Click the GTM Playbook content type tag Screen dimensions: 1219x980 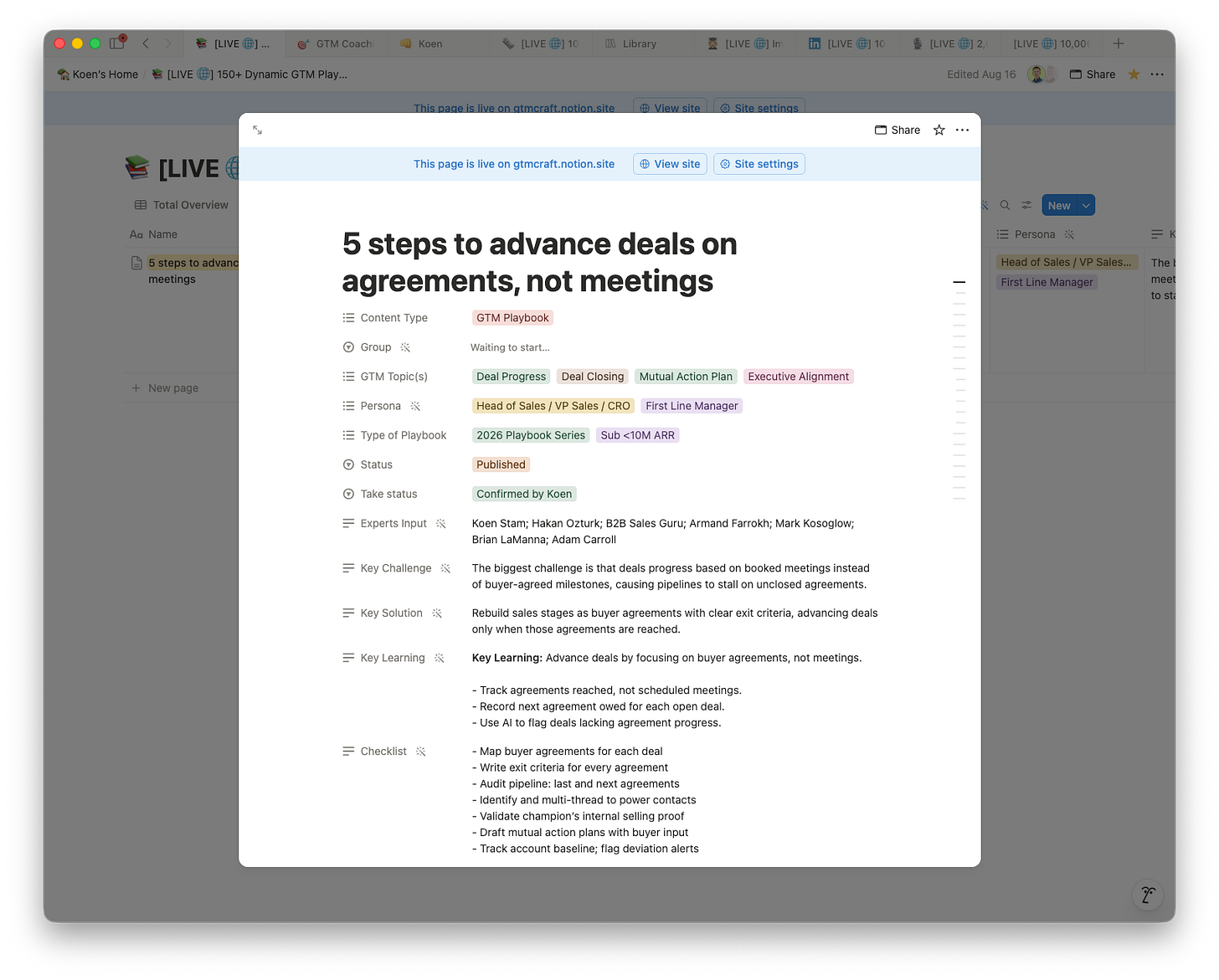coord(512,318)
